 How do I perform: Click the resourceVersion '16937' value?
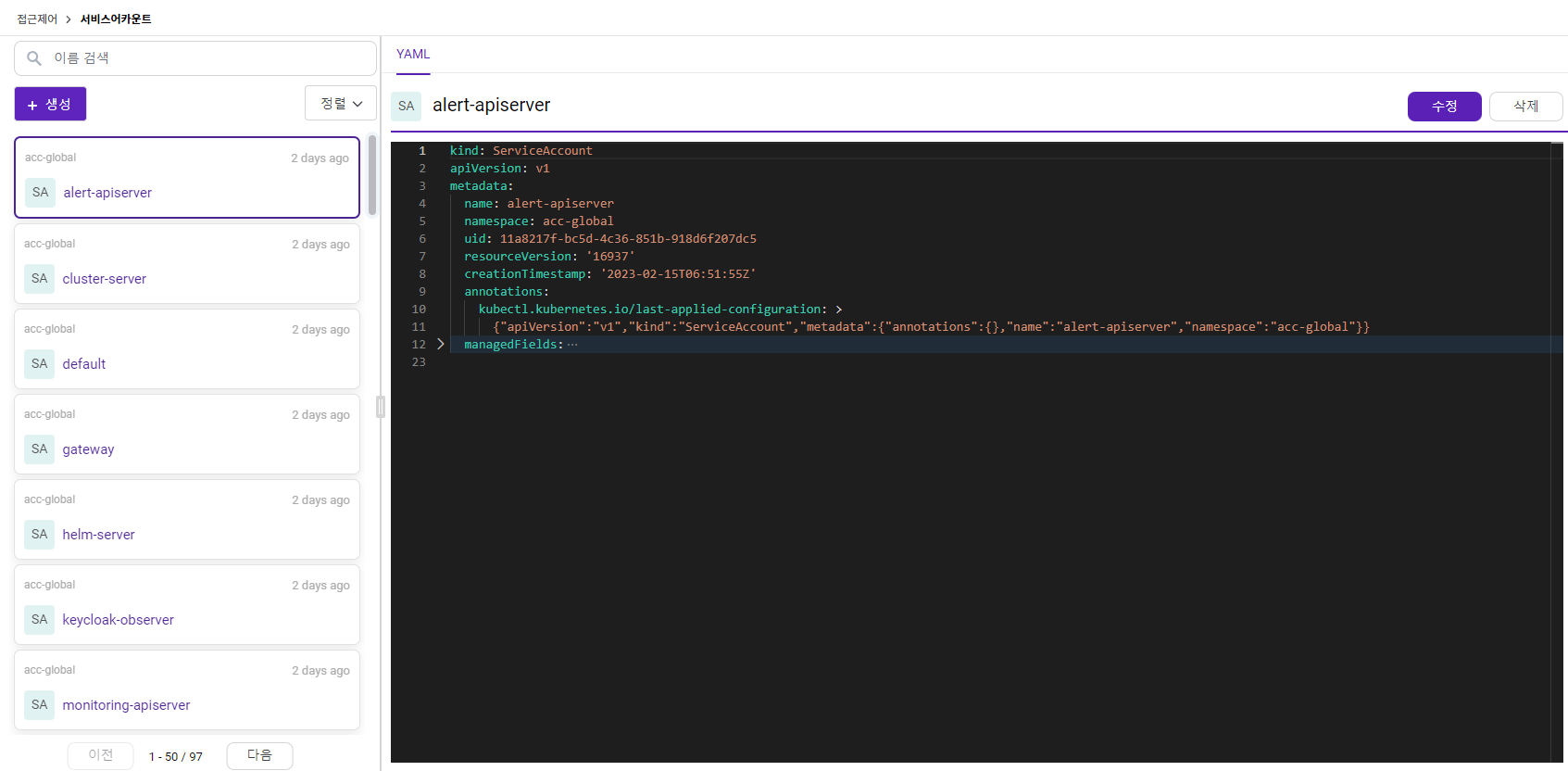[x=610, y=256]
